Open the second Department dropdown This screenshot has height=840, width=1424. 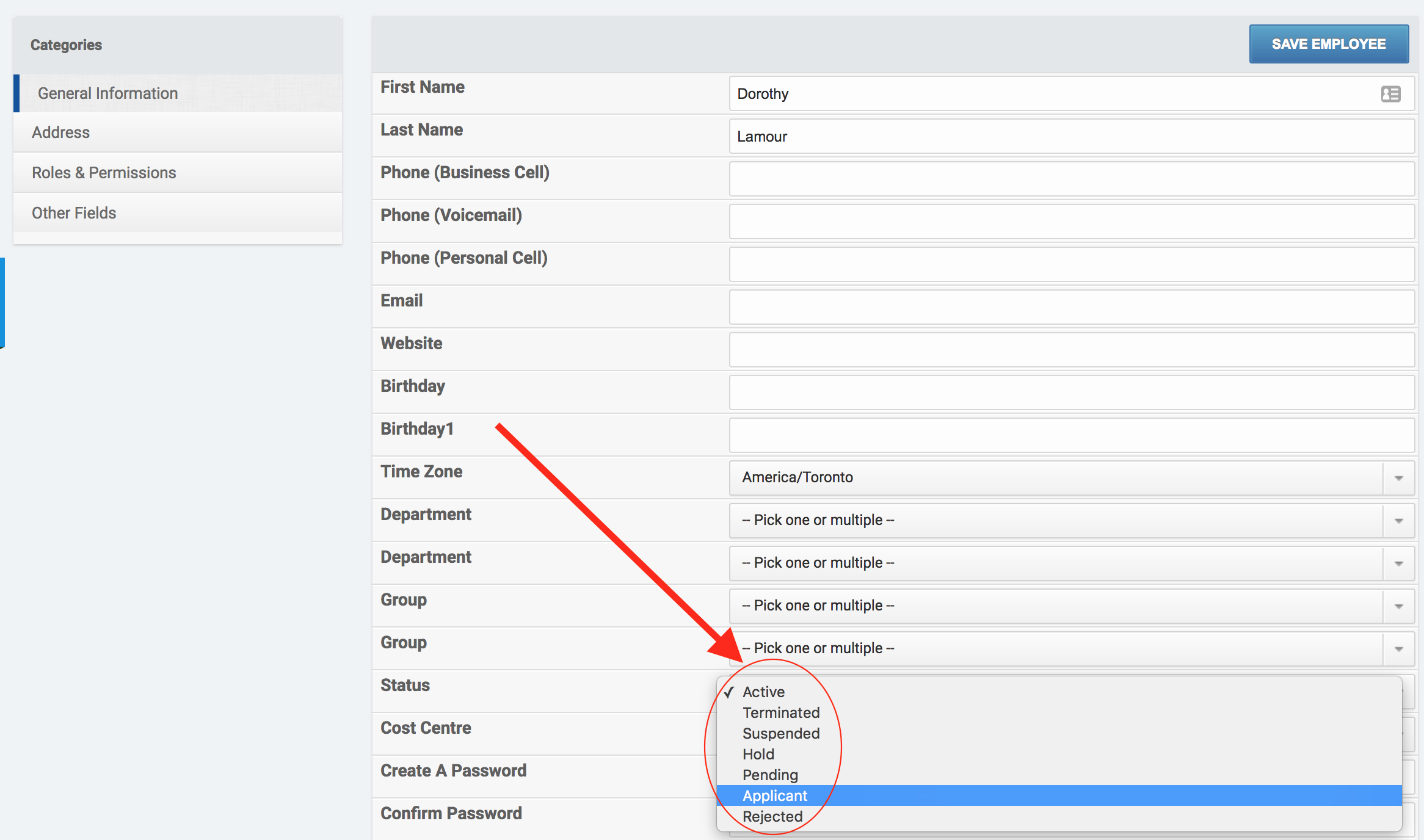[1056, 563]
